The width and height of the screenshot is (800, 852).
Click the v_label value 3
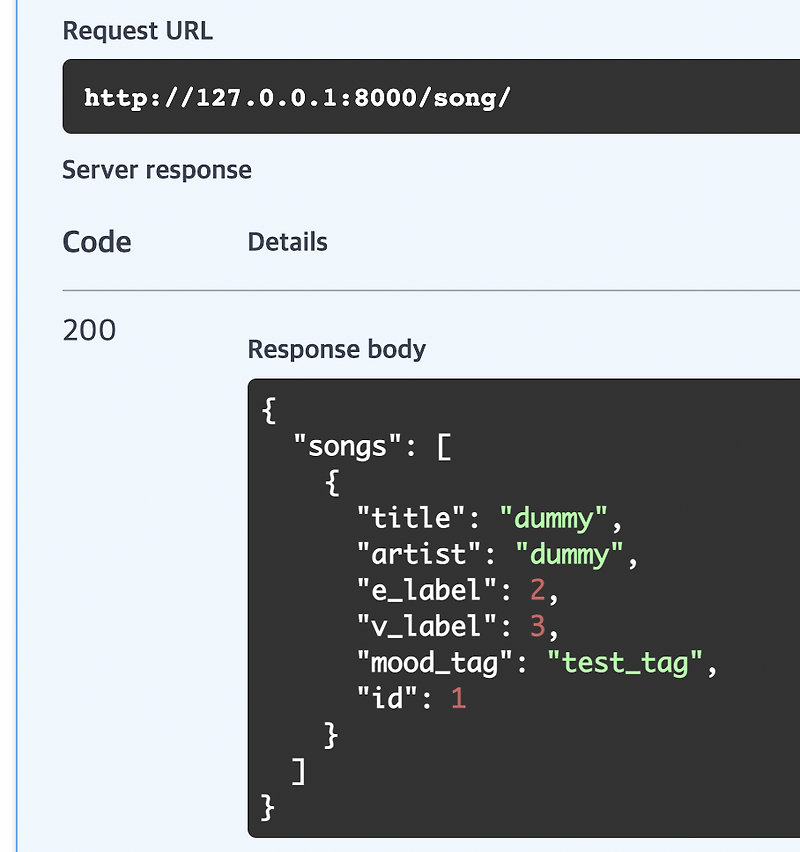(x=537, y=626)
